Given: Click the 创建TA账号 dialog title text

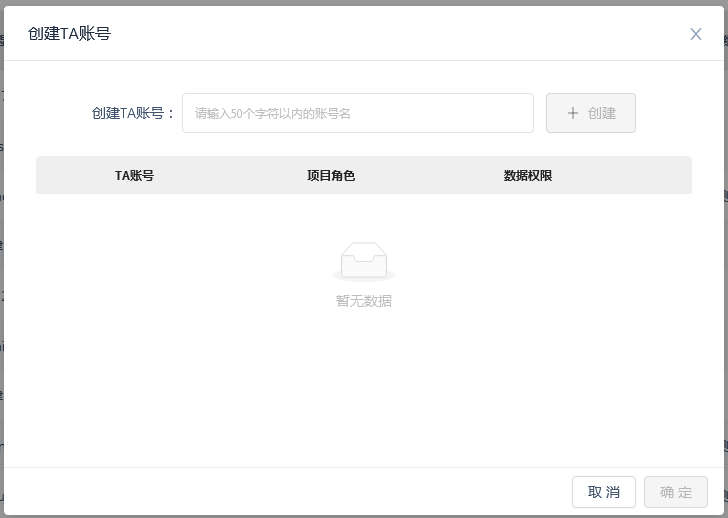Looking at the screenshot, I should (69, 34).
